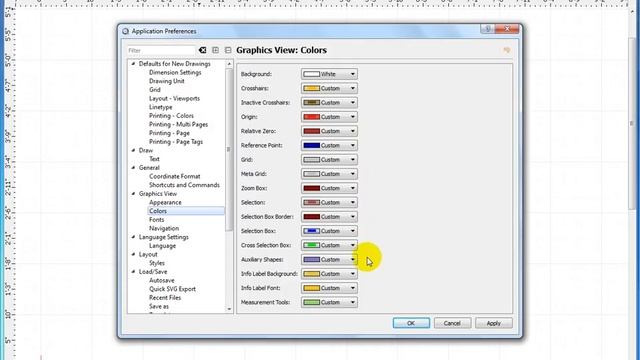Collapse the General tree node
Viewport: 640px width, 360px height.
(x=133, y=167)
